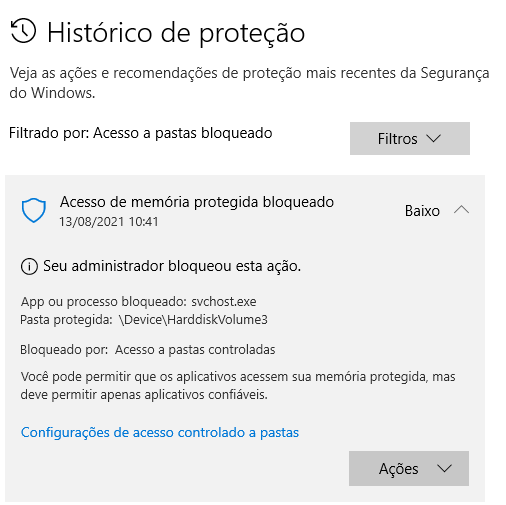Click the Bloqueado por: Acesso a pastas controladas line
The width and height of the screenshot is (506, 505).
[x=148, y=350]
